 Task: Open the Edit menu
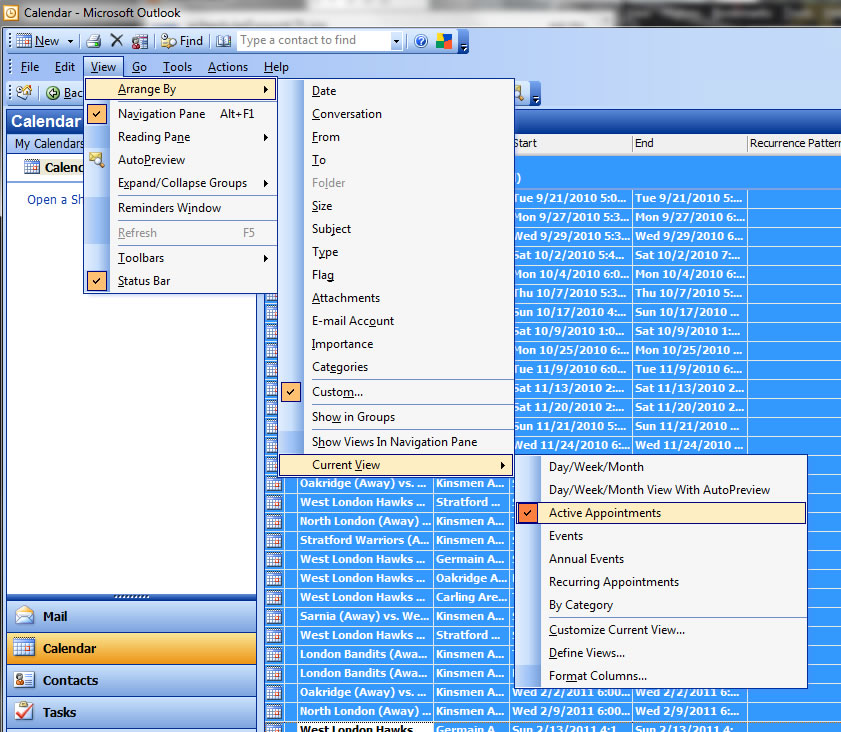pyautogui.click(x=65, y=67)
